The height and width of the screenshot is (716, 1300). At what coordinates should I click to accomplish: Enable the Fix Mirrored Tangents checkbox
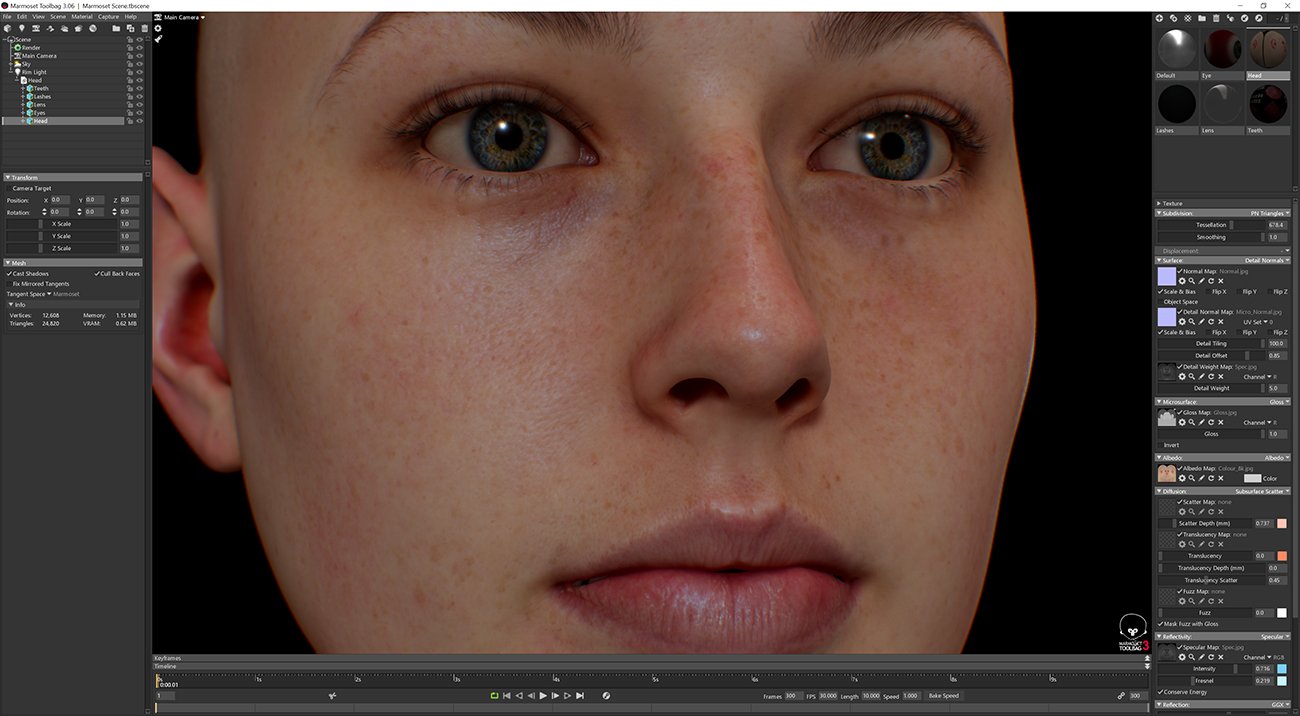[x=9, y=283]
